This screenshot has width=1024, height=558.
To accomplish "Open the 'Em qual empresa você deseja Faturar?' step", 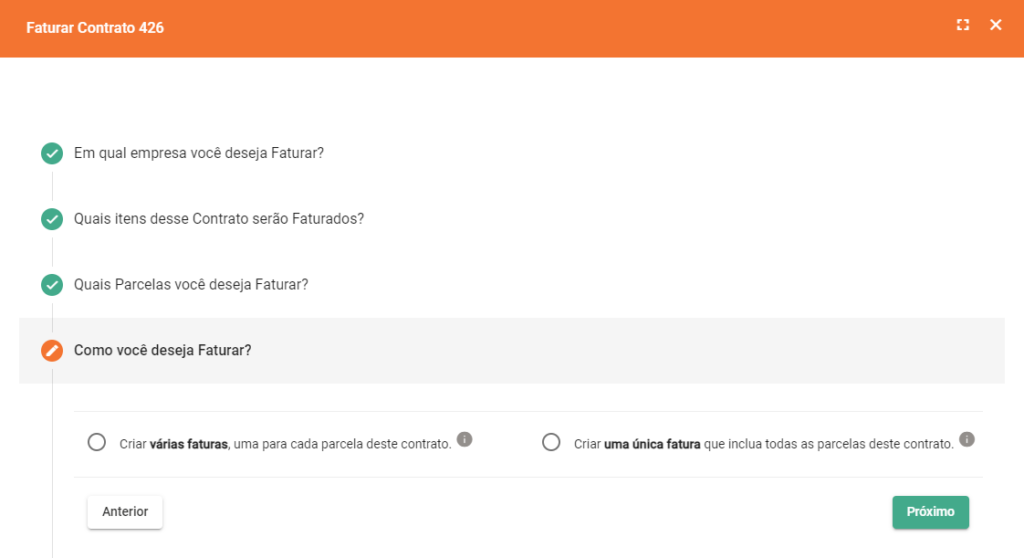I will pos(199,153).
